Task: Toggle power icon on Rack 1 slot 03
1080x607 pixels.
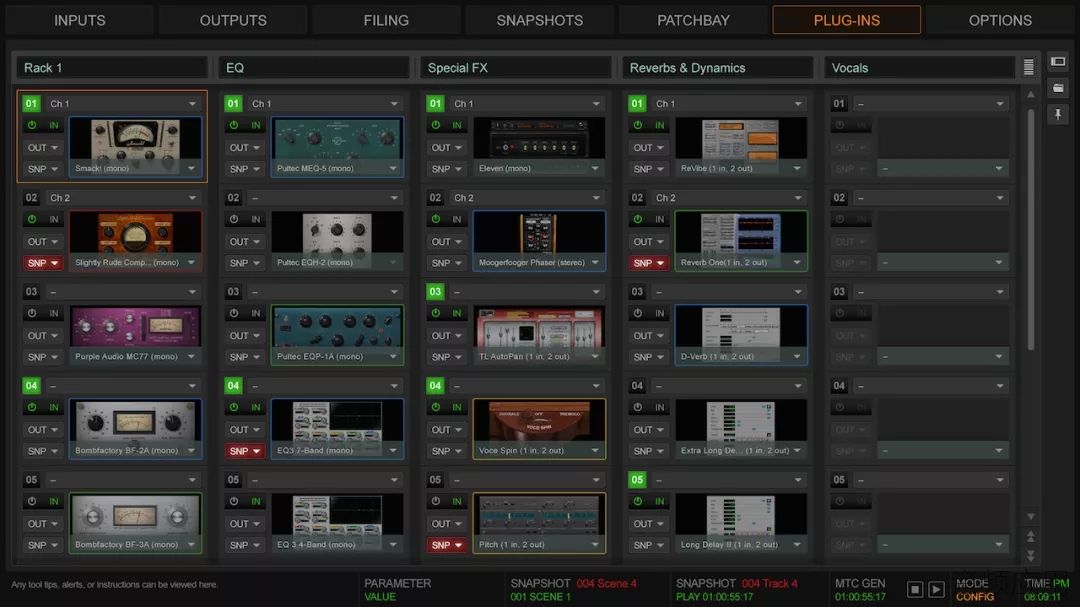Action: pyautogui.click(x=32, y=313)
